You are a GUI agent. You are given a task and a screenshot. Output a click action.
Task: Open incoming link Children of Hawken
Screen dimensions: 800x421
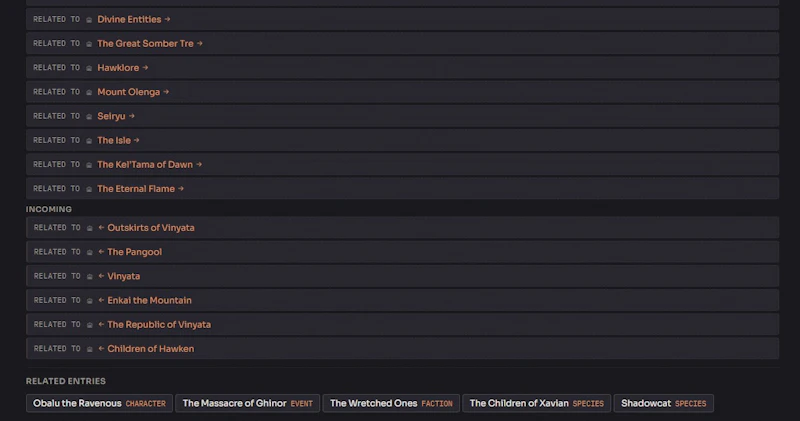(146, 349)
